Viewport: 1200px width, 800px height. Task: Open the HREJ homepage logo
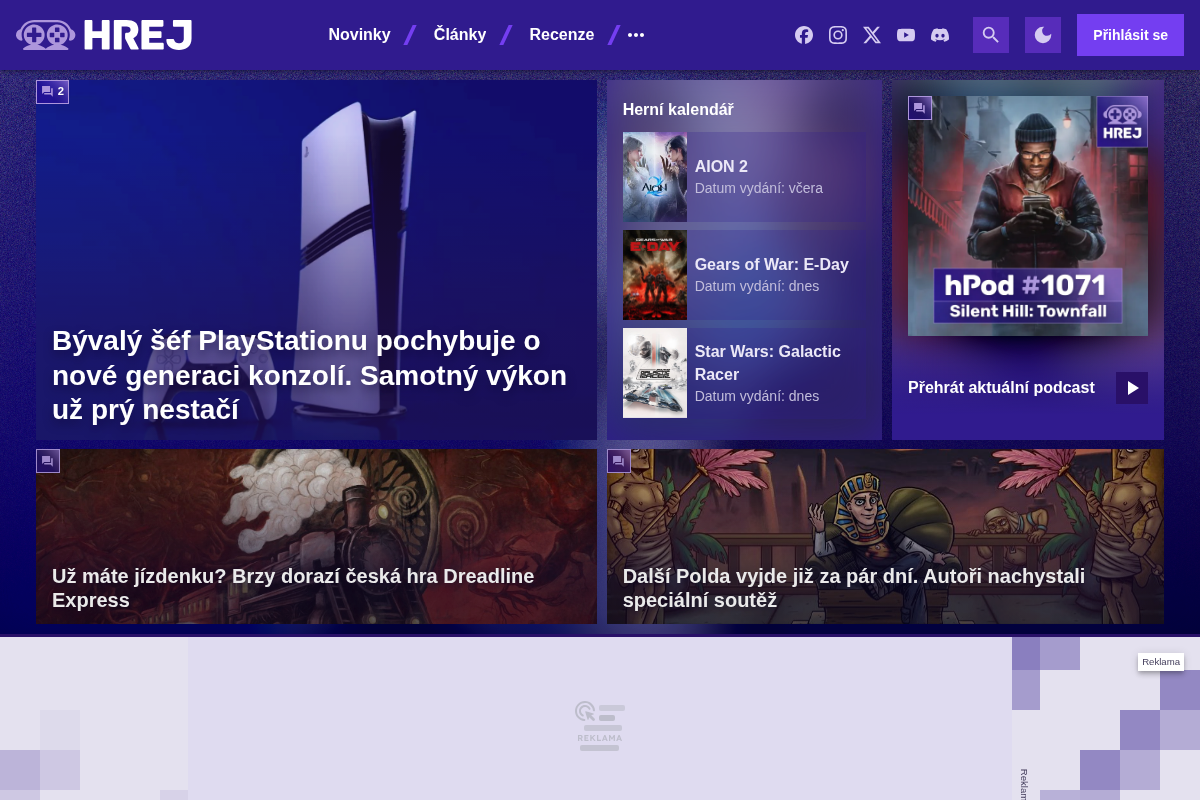pos(104,35)
